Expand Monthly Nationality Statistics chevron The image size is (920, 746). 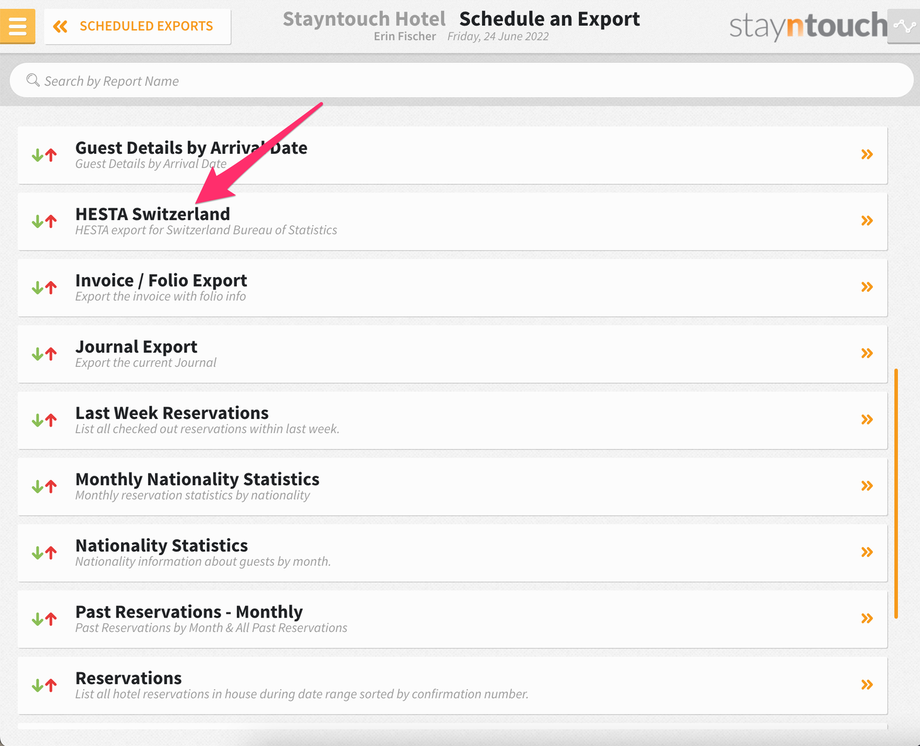point(867,486)
